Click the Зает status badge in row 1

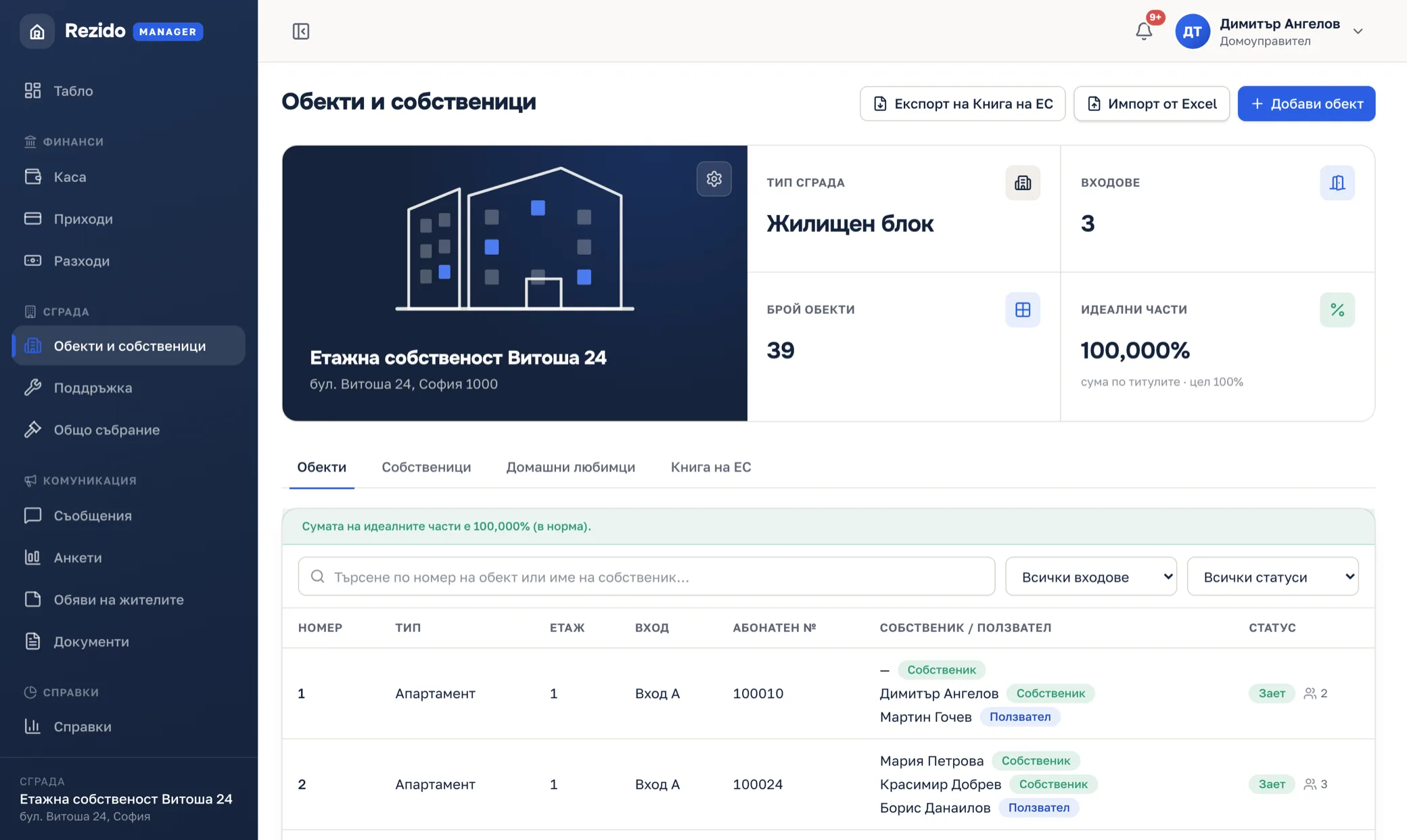[1271, 694]
